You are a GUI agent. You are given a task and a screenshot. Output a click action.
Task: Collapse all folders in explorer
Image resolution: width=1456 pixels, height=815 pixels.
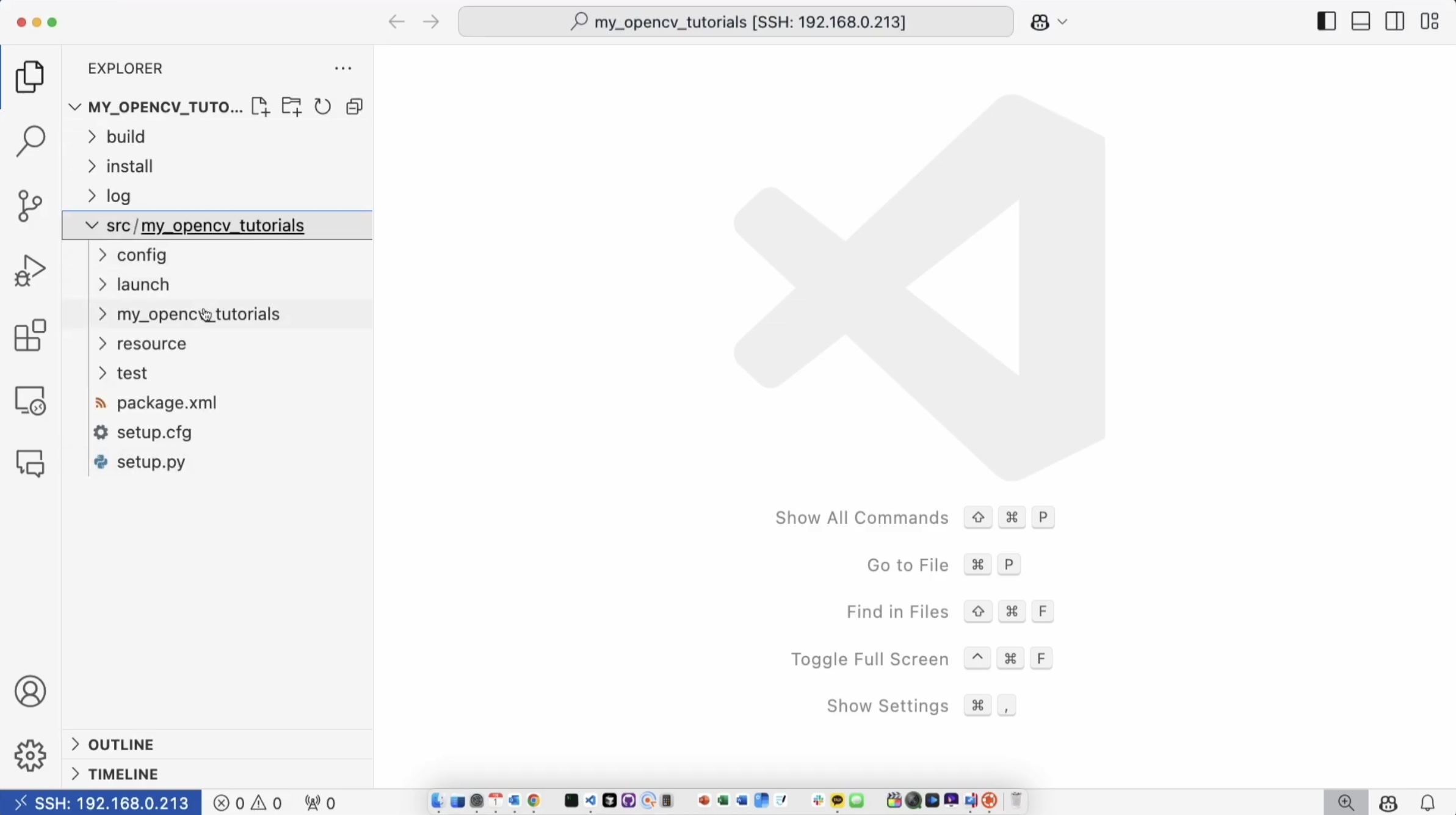354,107
